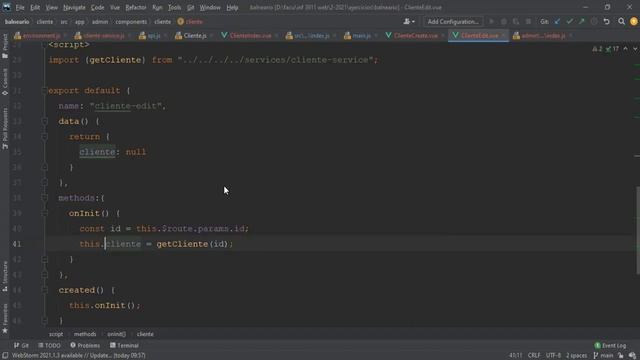The image size is (640, 360).
Task: Open the Project tool window sidebar button
Action: click(5, 46)
